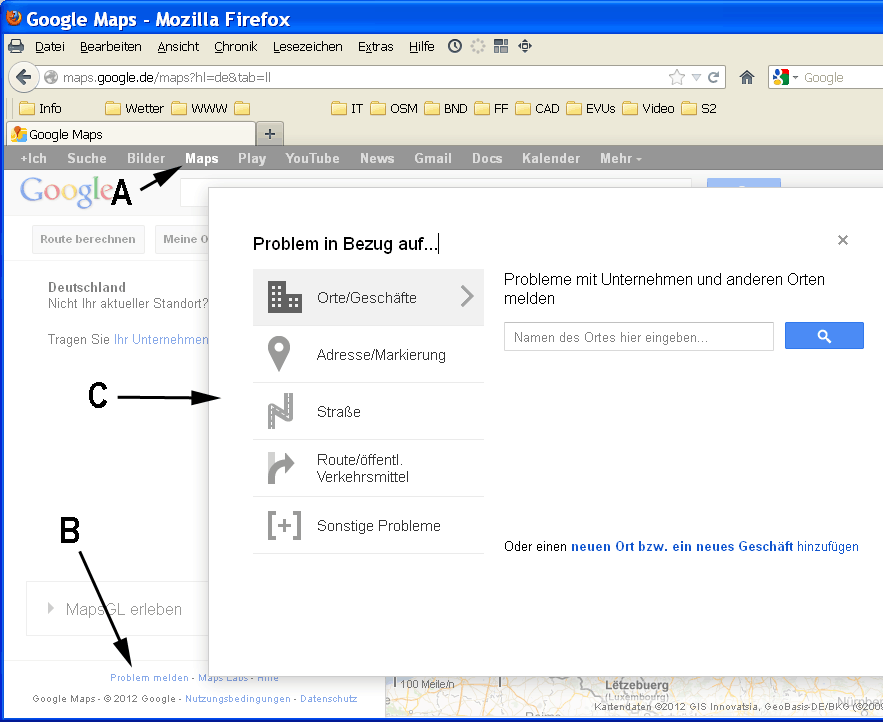Image resolution: width=883 pixels, height=722 pixels.
Task: Click YouTube in the Google bar
Action: [x=312, y=158]
